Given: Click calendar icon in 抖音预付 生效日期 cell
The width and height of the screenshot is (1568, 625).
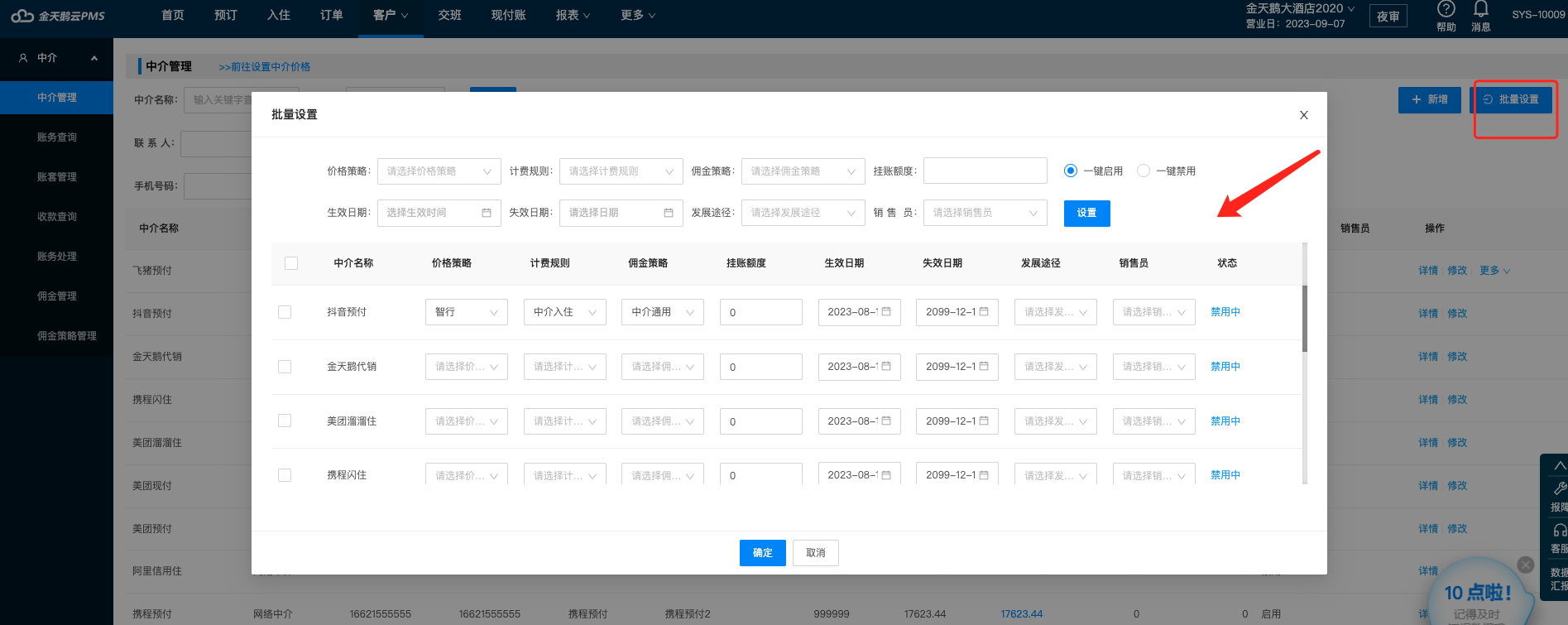Looking at the screenshot, I should pos(886,311).
